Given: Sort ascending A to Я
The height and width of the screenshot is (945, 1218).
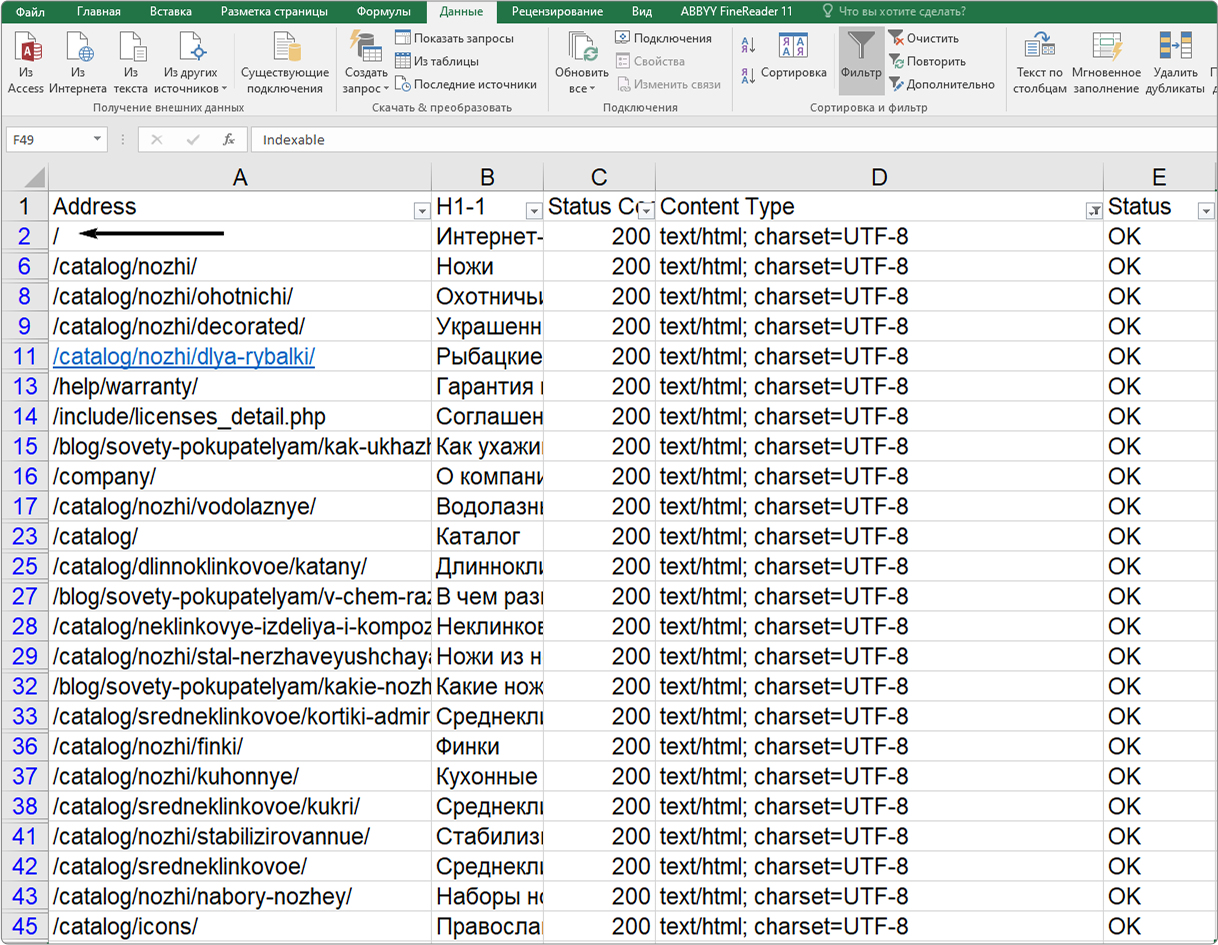Looking at the screenshot, I should click(x=749, y=45).
